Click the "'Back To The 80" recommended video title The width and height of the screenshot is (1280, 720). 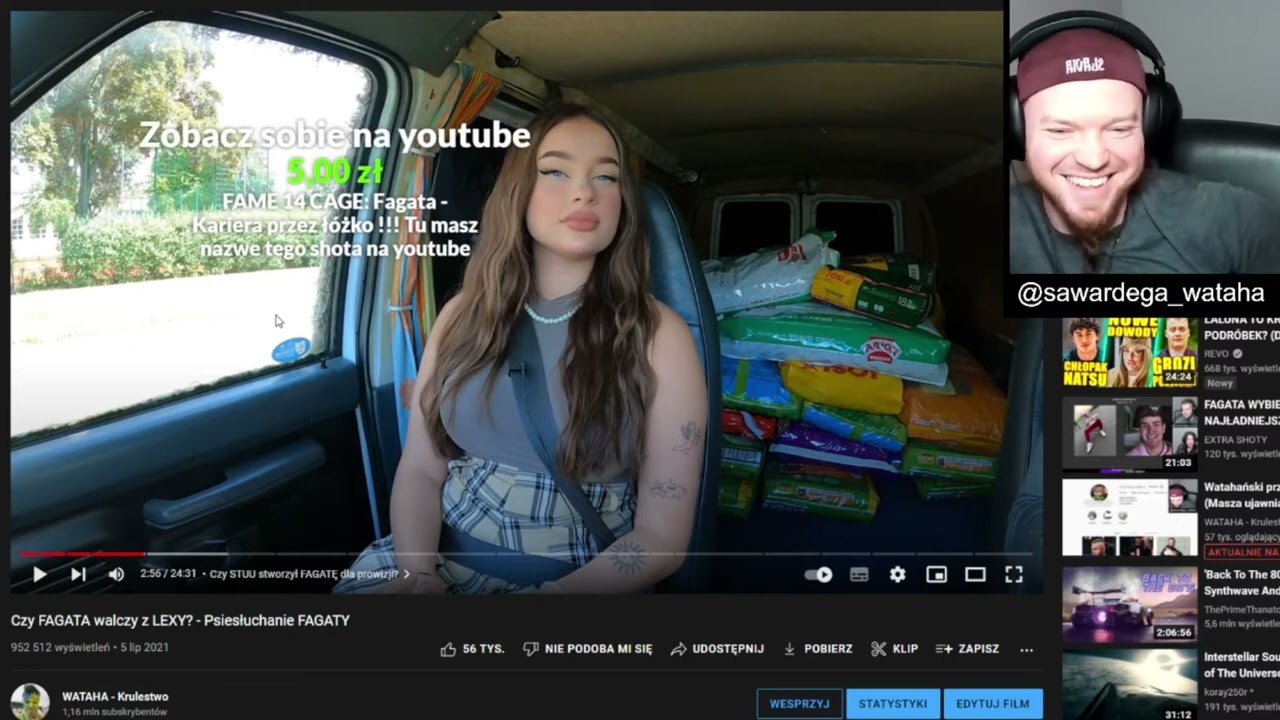tap(1241, 582)
